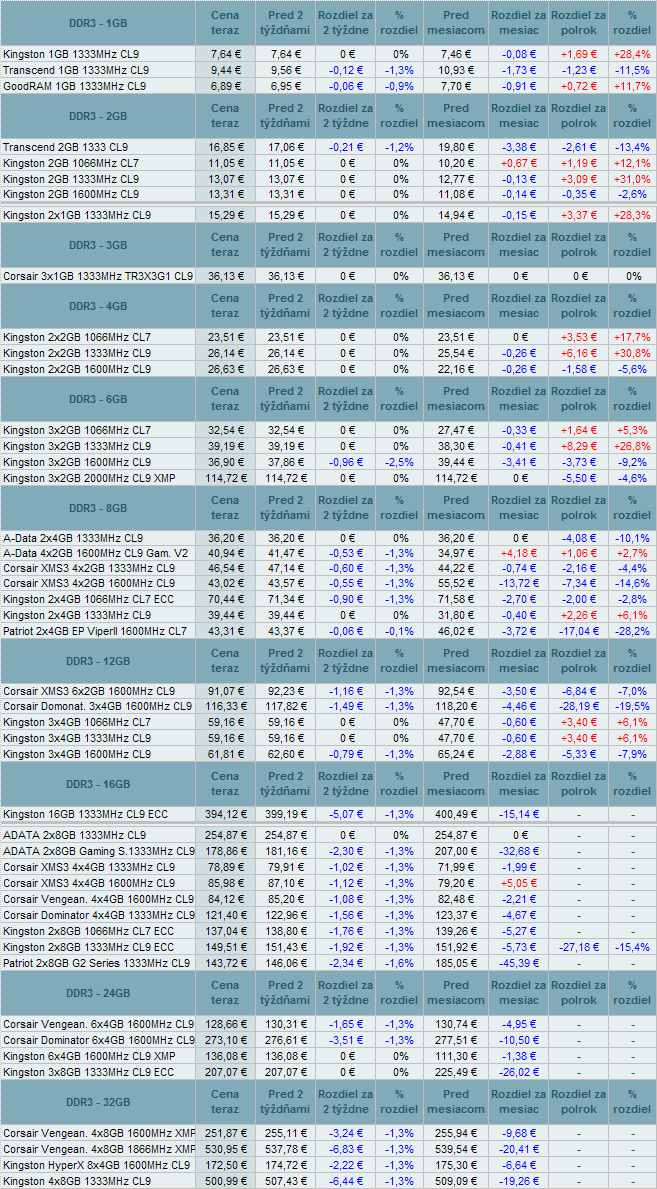Click the 185,05 € month-ago price cell
657x1189 pixels.
[x=455, y=963]
